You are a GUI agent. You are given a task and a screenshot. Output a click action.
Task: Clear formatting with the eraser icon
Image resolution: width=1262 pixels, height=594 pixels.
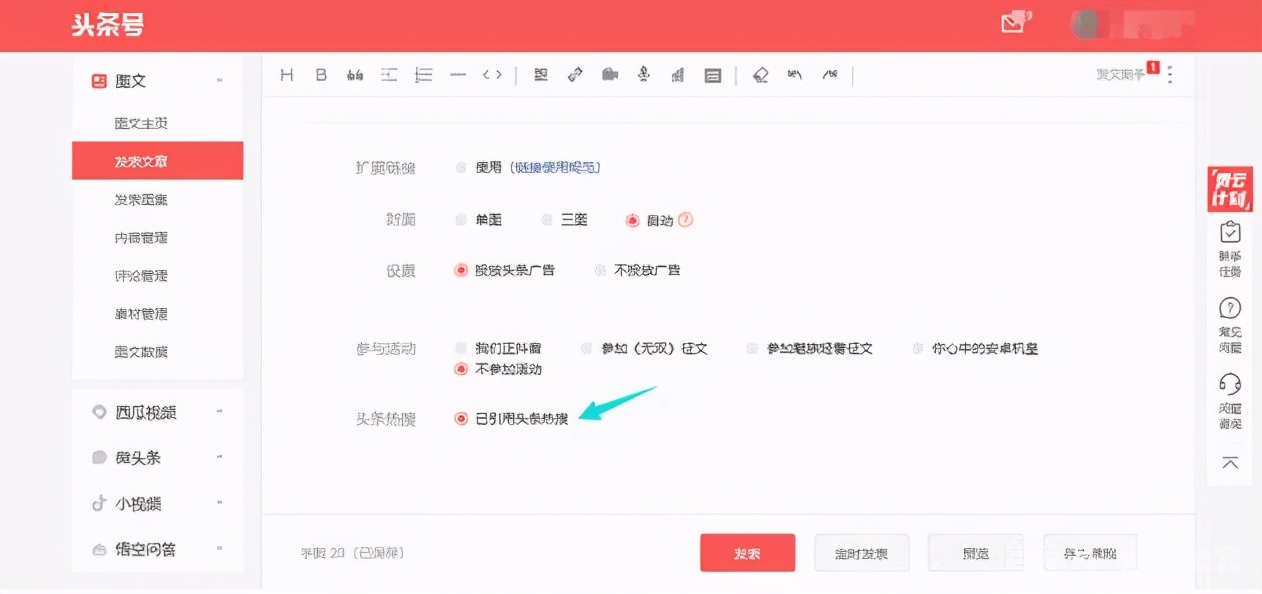pos(761,74)
